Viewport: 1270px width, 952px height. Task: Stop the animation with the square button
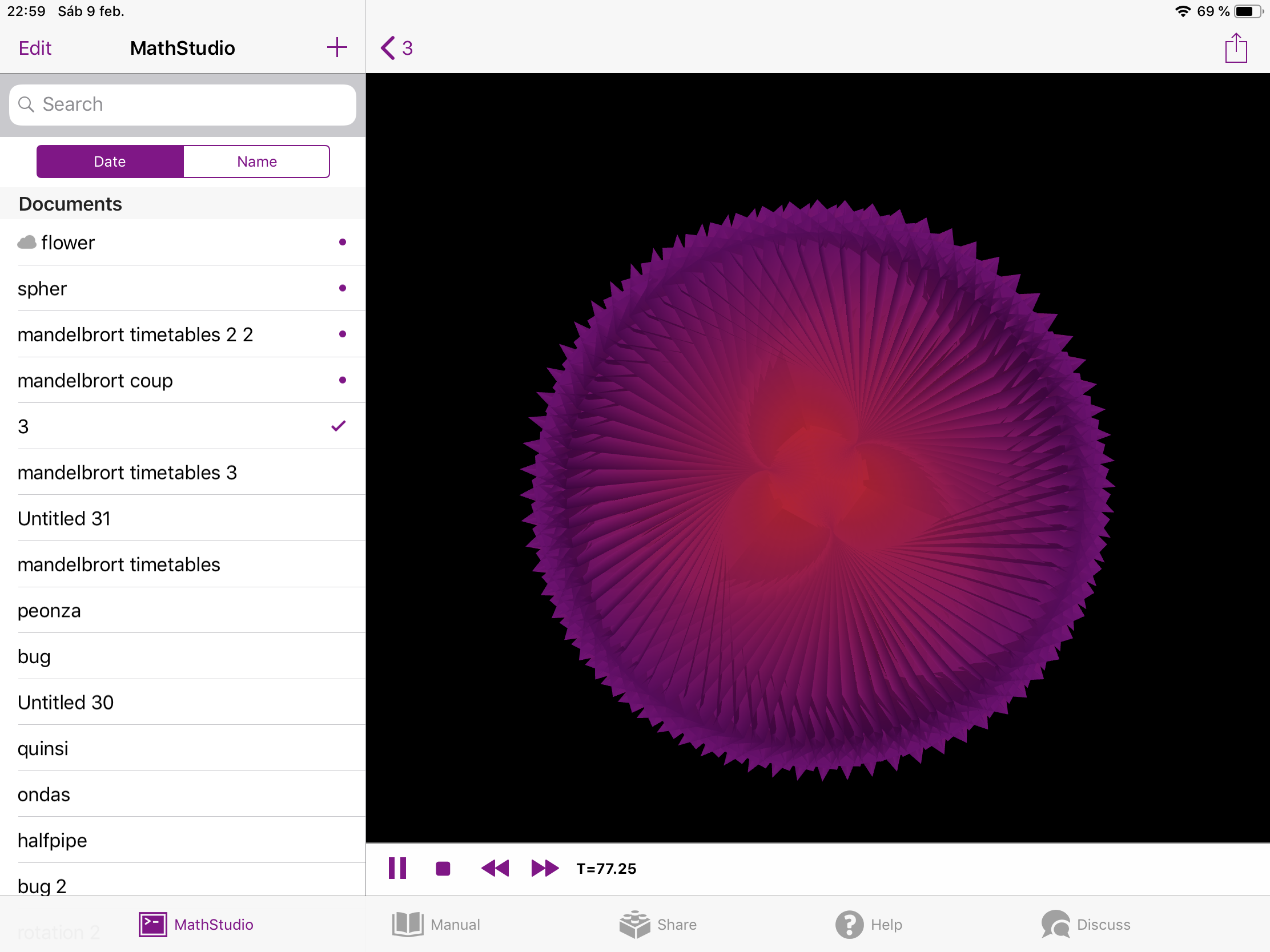(x=443, y=868)
